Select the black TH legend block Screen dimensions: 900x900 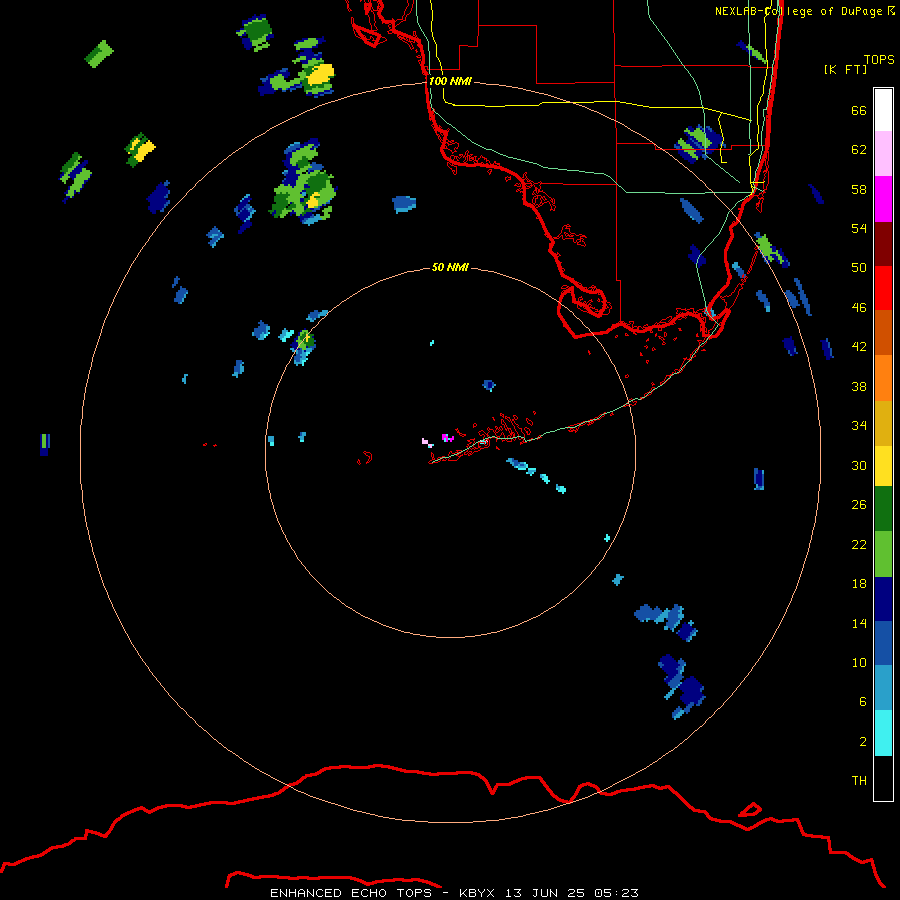883,778
